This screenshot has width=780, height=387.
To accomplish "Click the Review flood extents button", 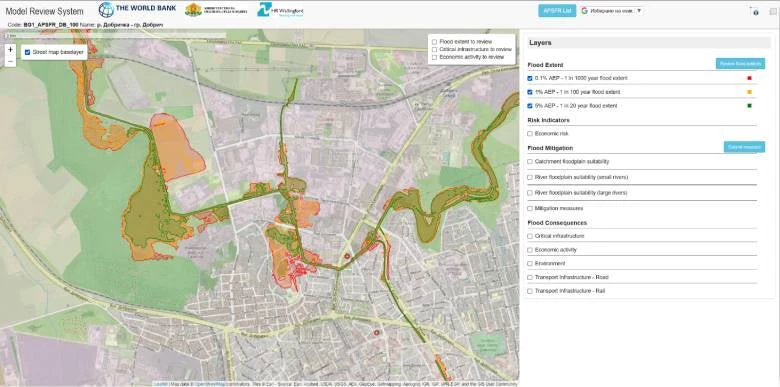I will point(740,64).
